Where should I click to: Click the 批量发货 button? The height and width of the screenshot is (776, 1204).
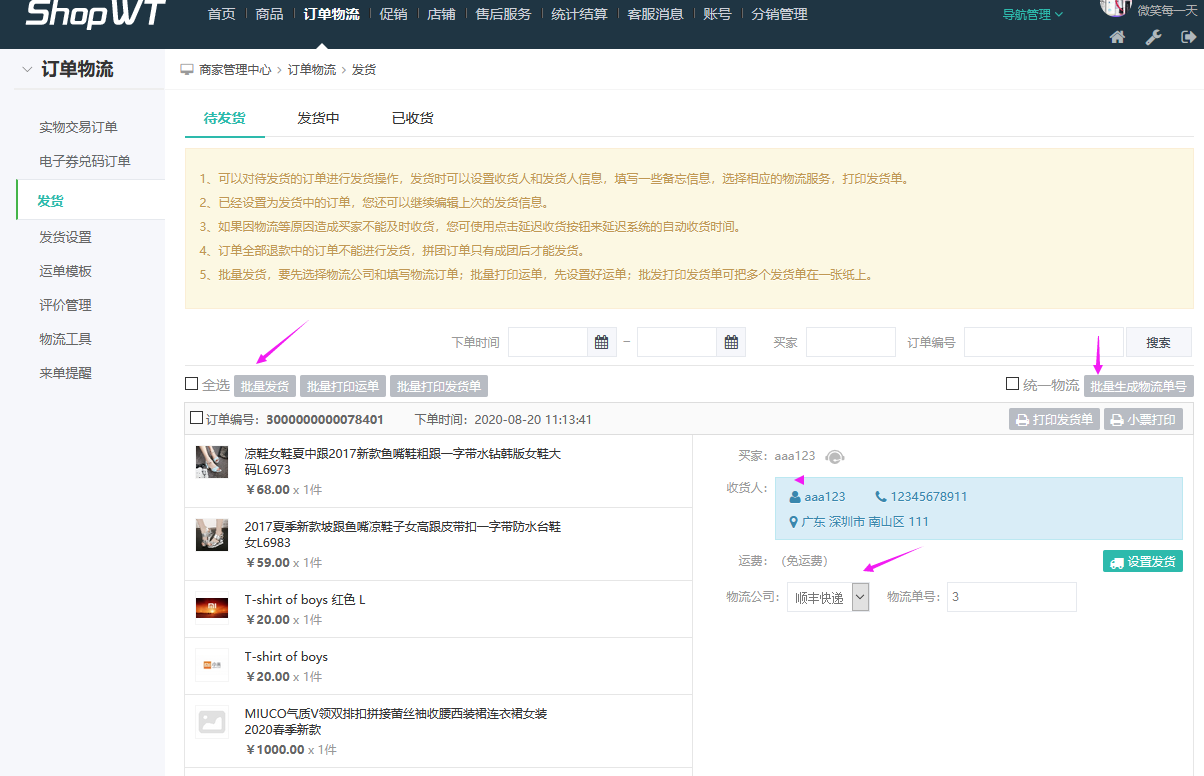265,386
